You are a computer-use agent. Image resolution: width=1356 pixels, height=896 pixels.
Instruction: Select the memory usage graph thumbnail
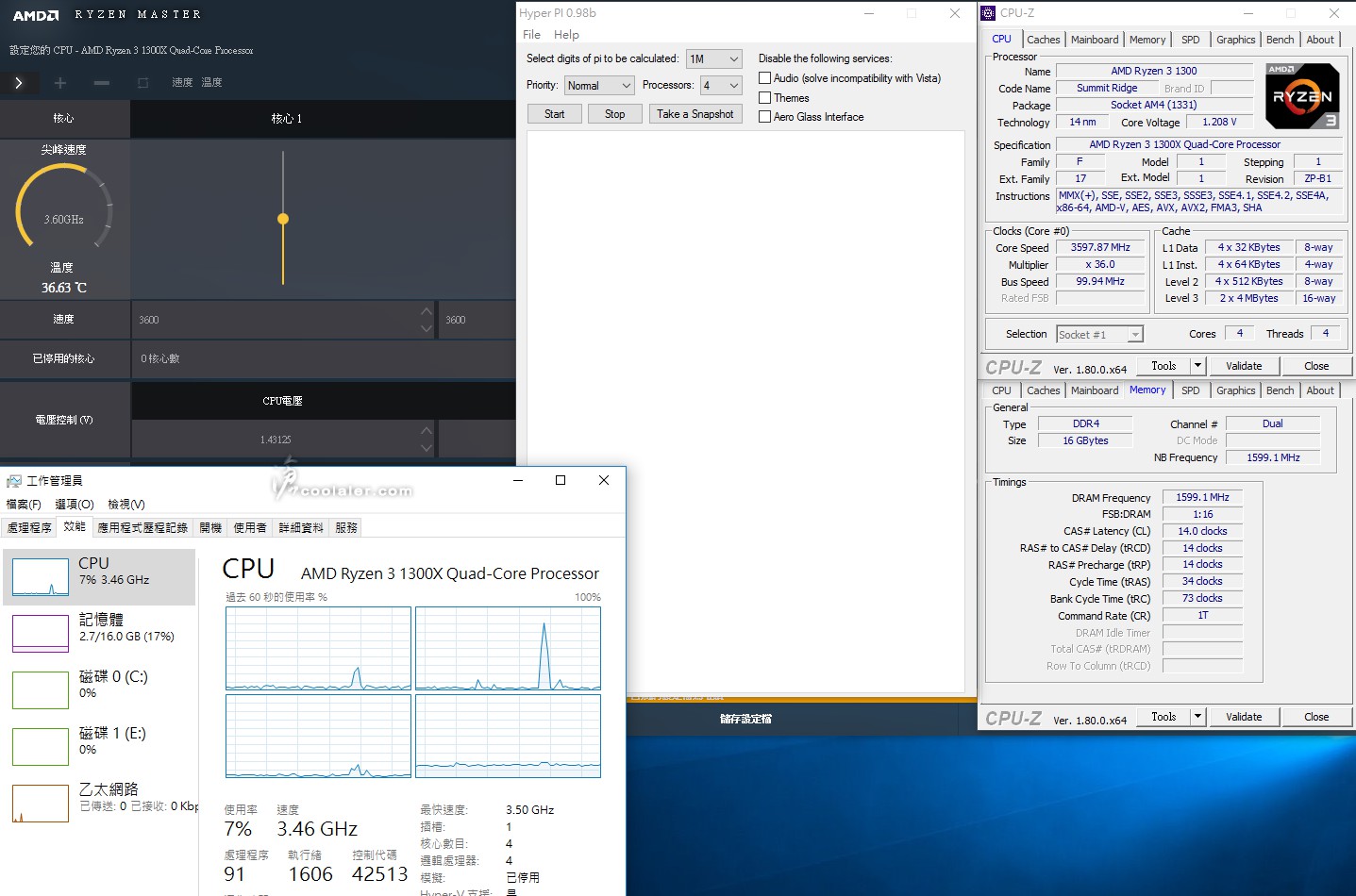pos(41,633)
